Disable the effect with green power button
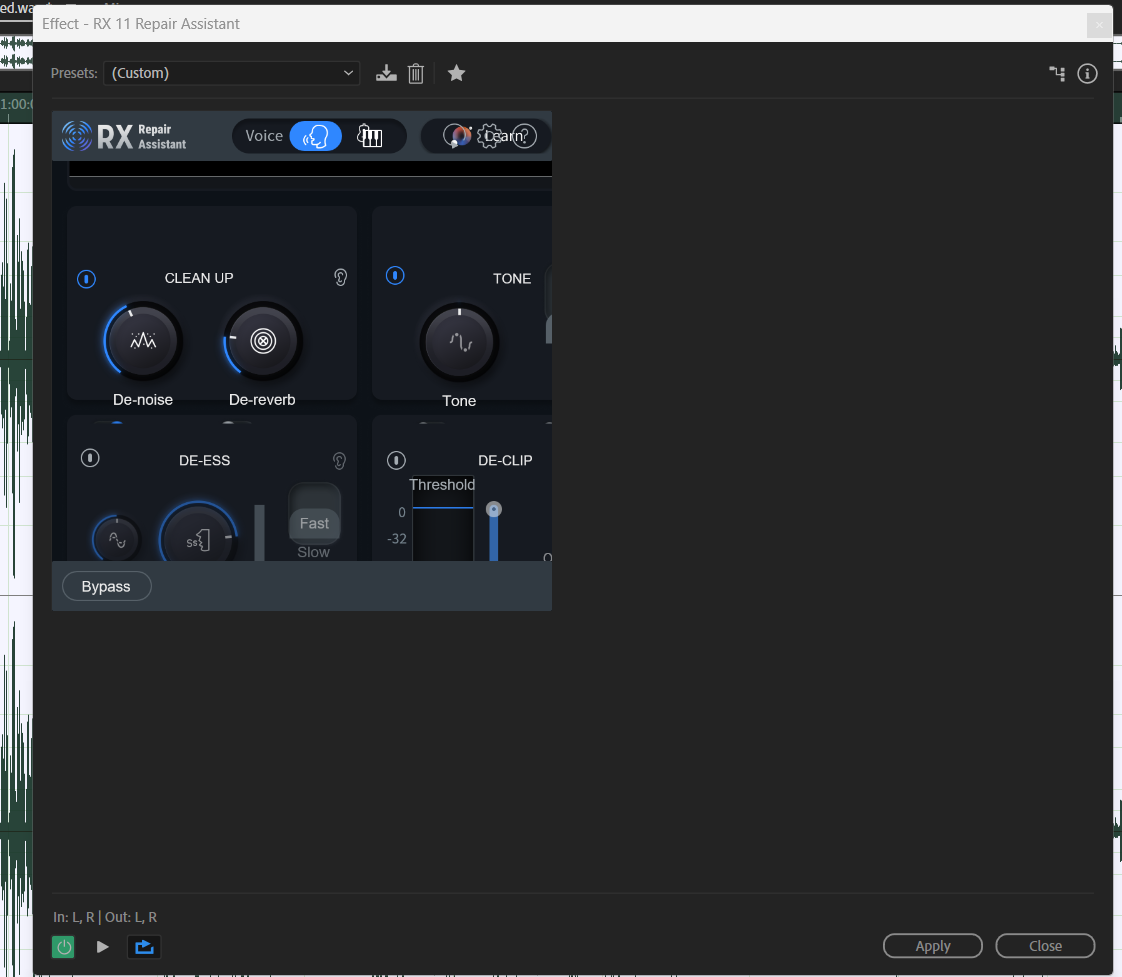1122x977 pixels. coord(62,946)
